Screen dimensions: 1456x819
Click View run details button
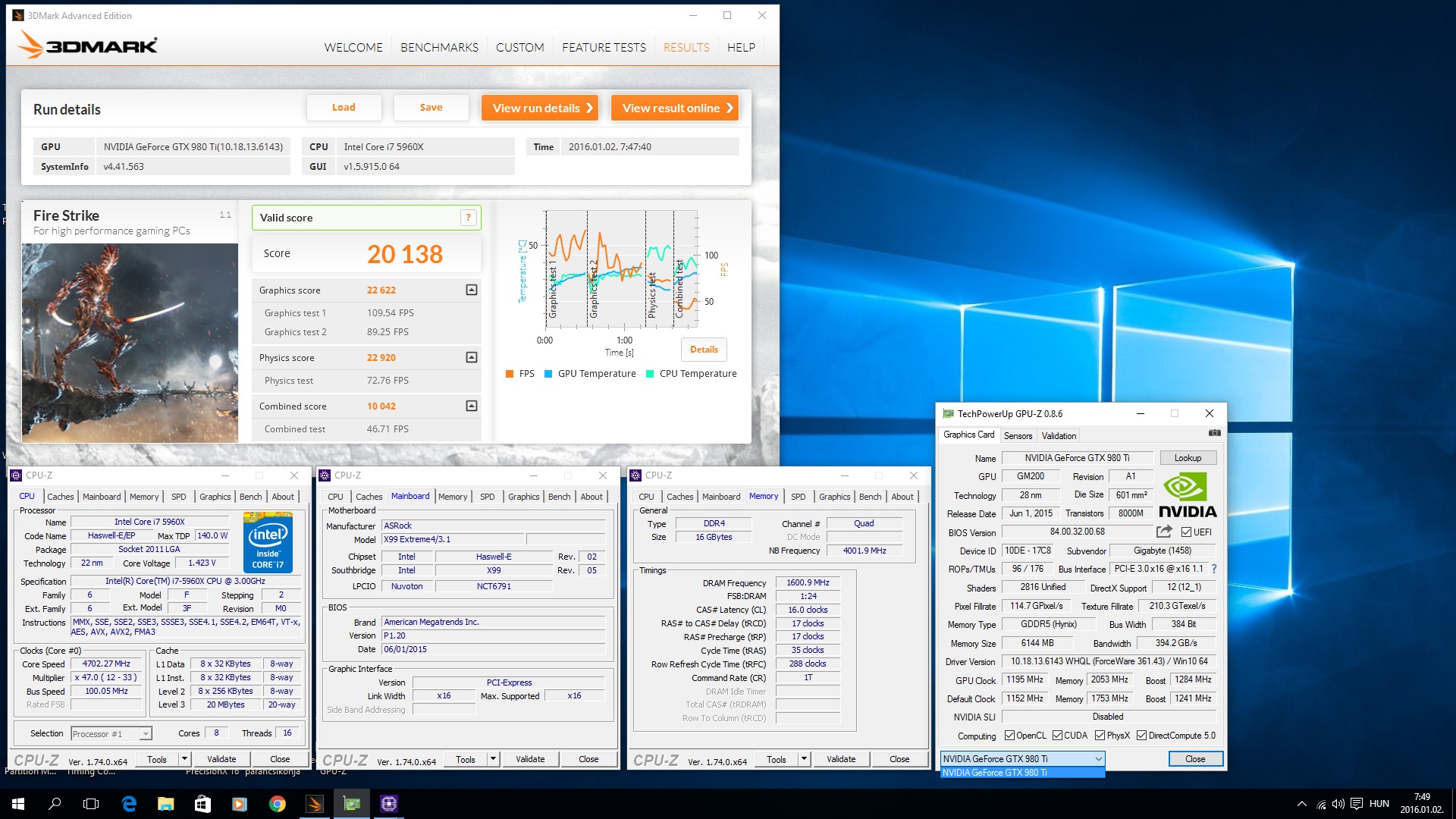pos(540,108)
